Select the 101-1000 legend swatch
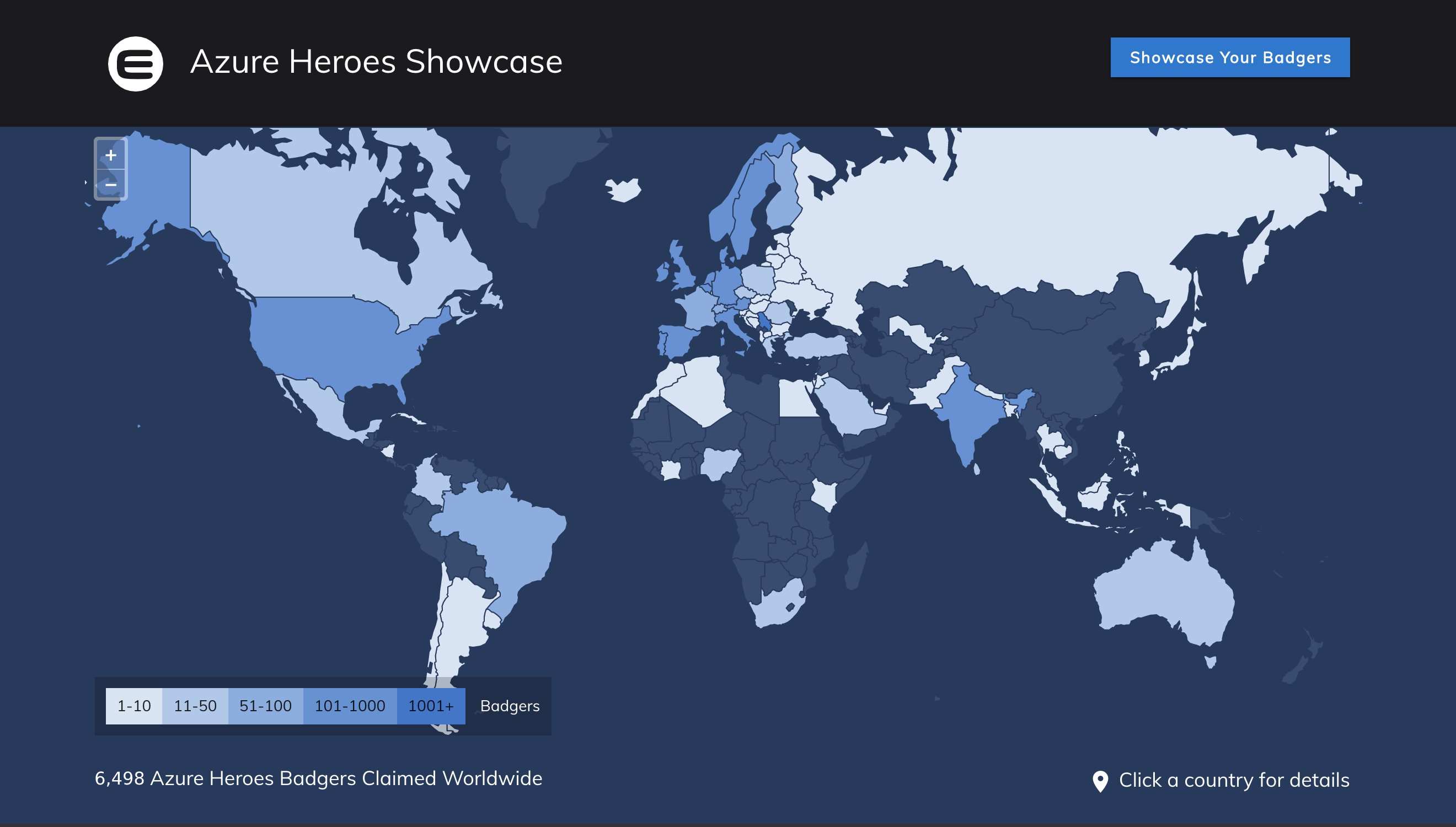The height and width of the screenshot is (827, 1456). coord(350,706)
